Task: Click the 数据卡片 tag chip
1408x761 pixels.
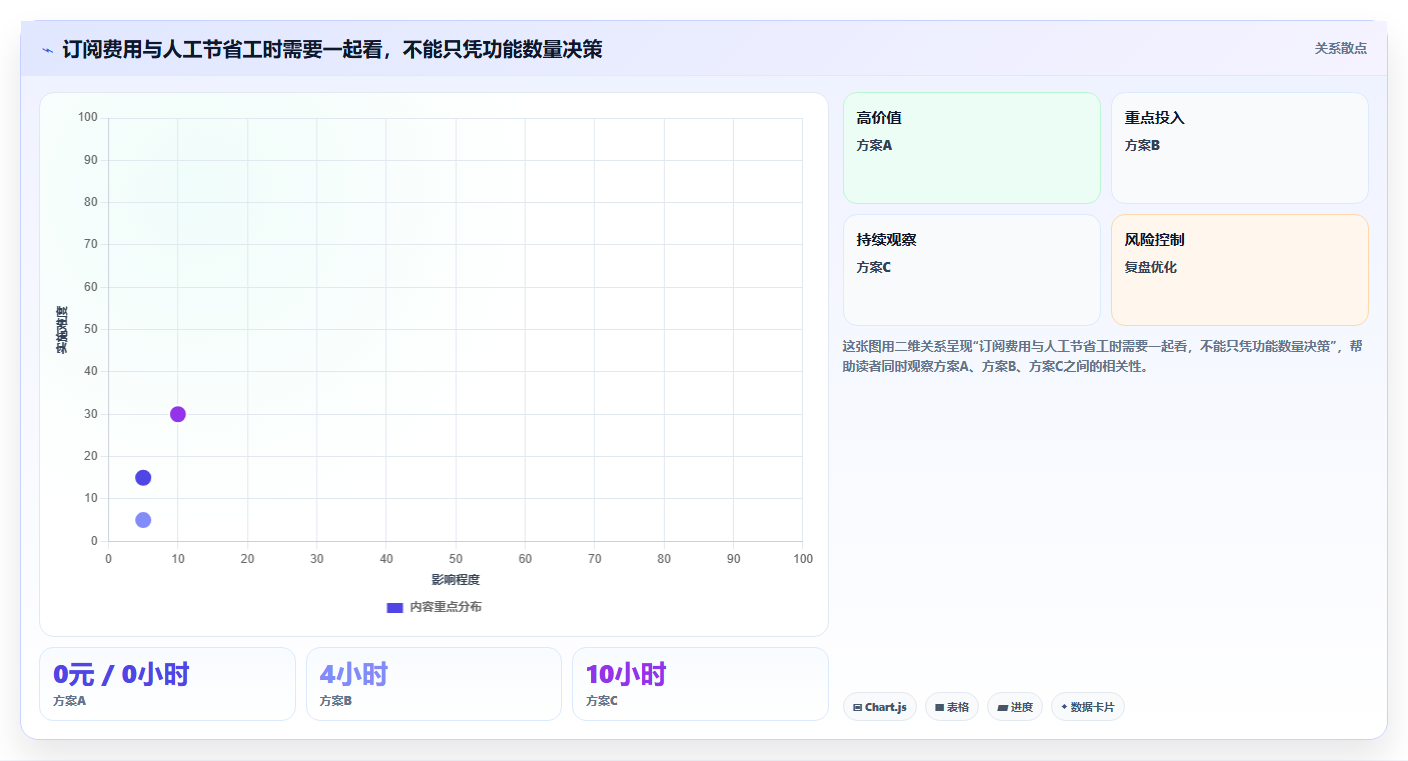Action: click(x=1088, y=707)
